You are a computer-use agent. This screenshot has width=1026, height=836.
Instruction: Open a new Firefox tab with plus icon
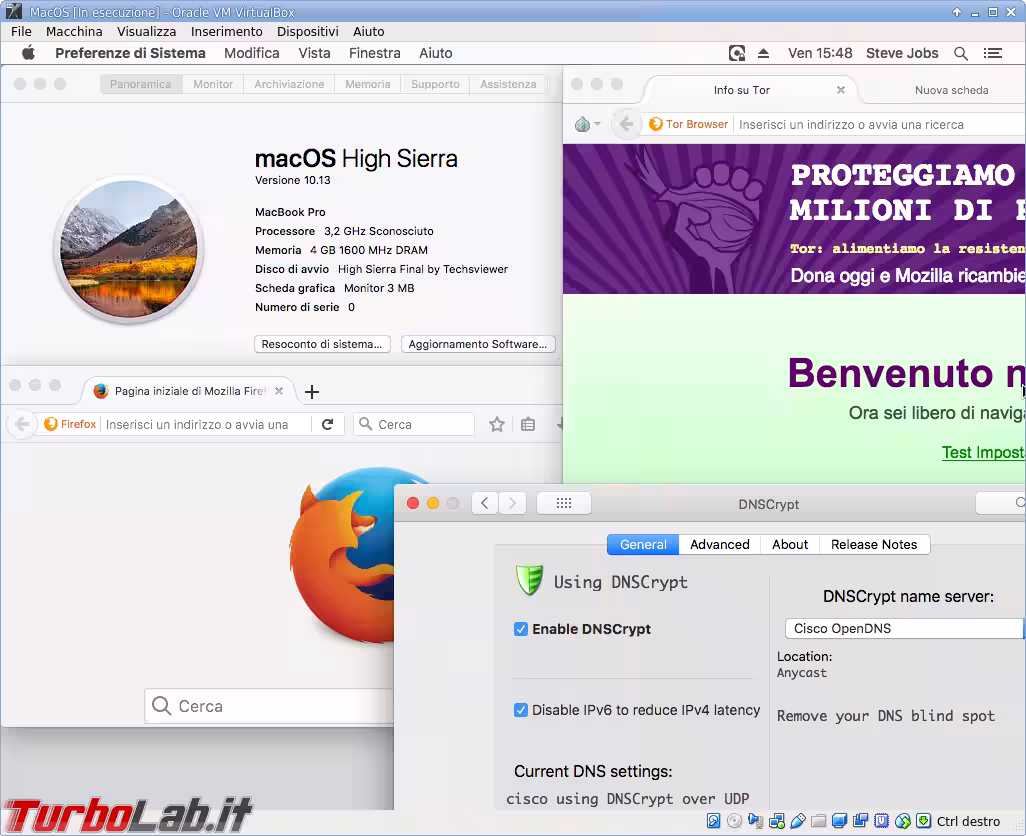point(312,392)
